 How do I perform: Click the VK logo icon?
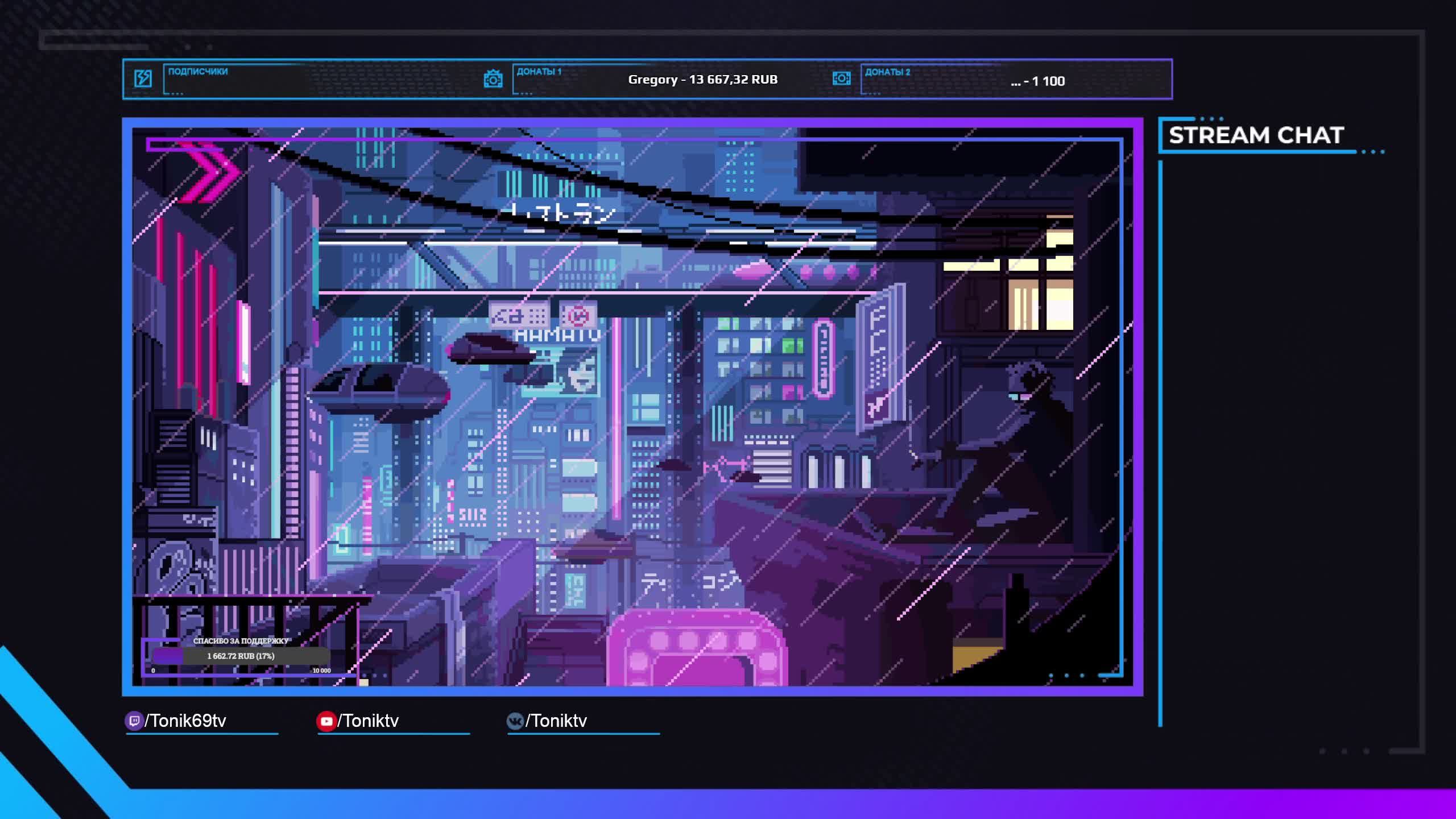pyautogui.click(x=515, y=721)
